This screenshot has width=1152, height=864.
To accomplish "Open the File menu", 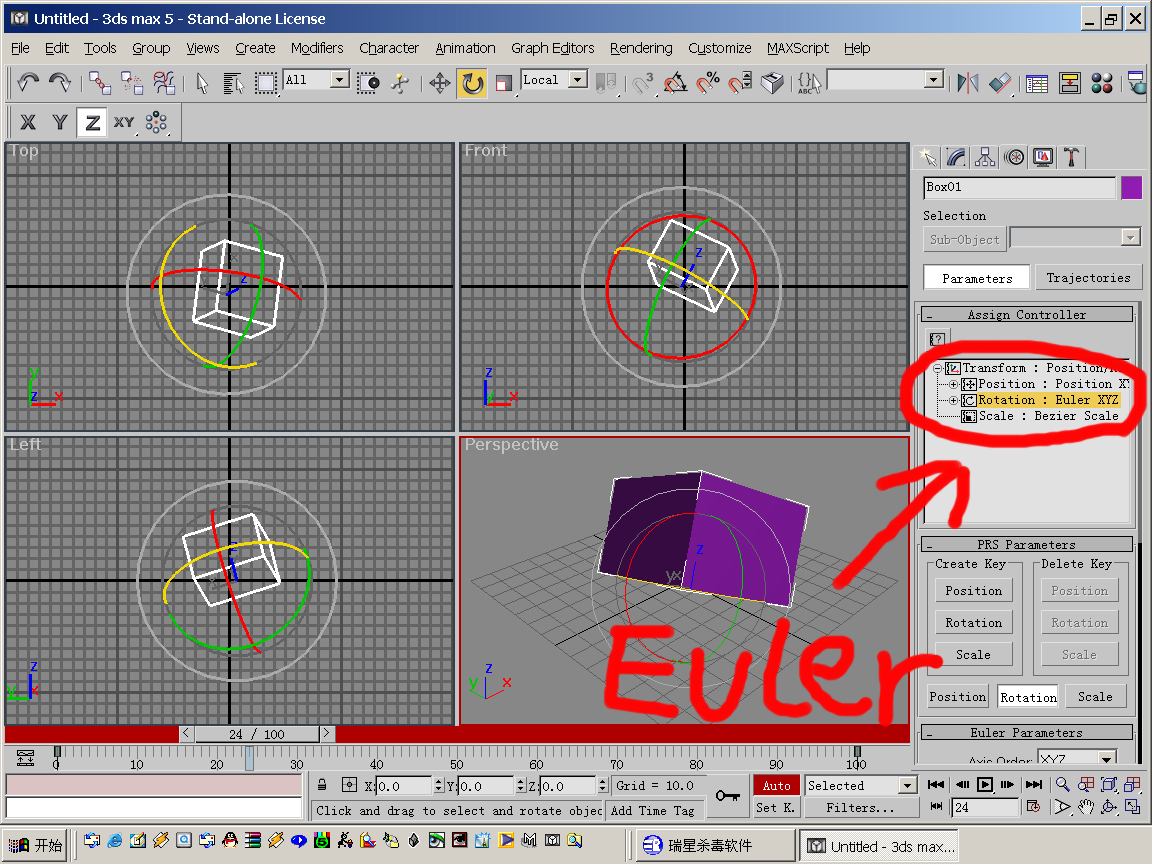I will pos(21,48).
